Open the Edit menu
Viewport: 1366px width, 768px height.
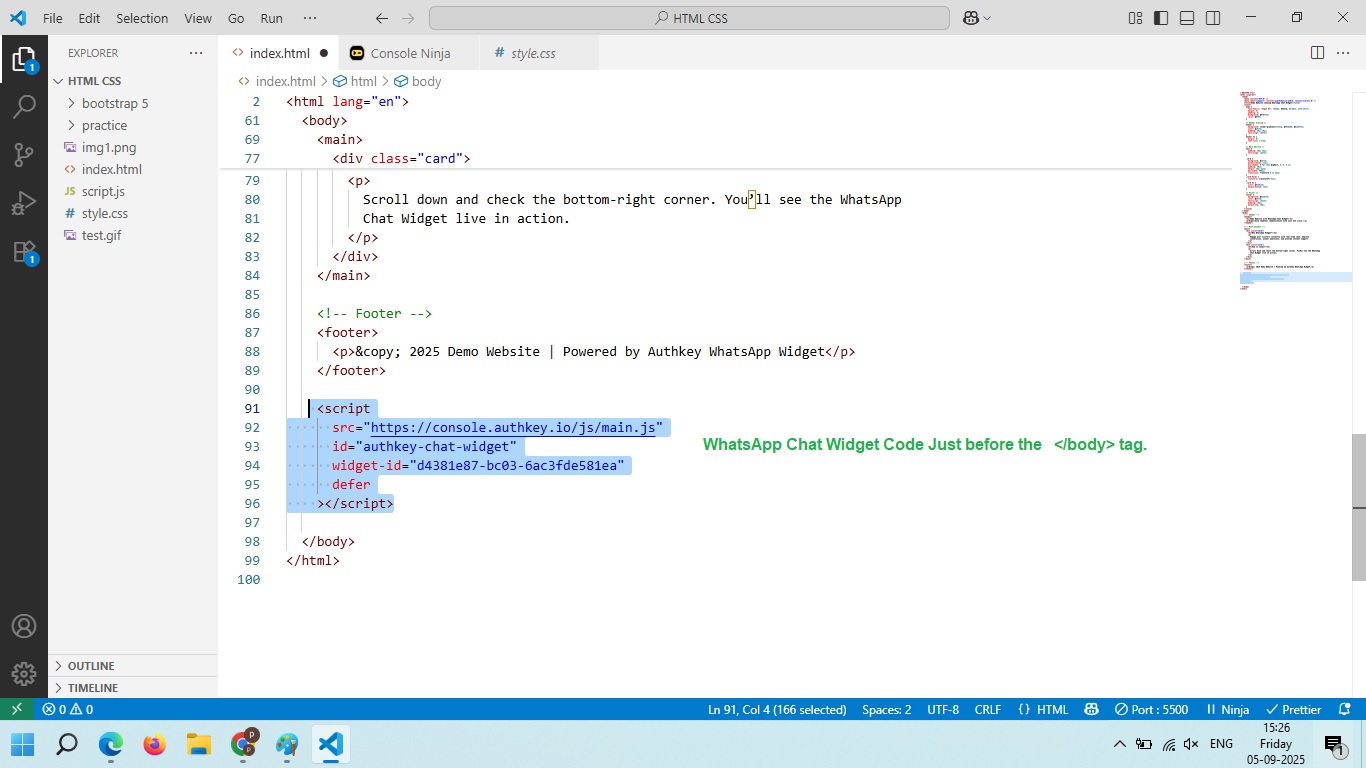(89, 18)
